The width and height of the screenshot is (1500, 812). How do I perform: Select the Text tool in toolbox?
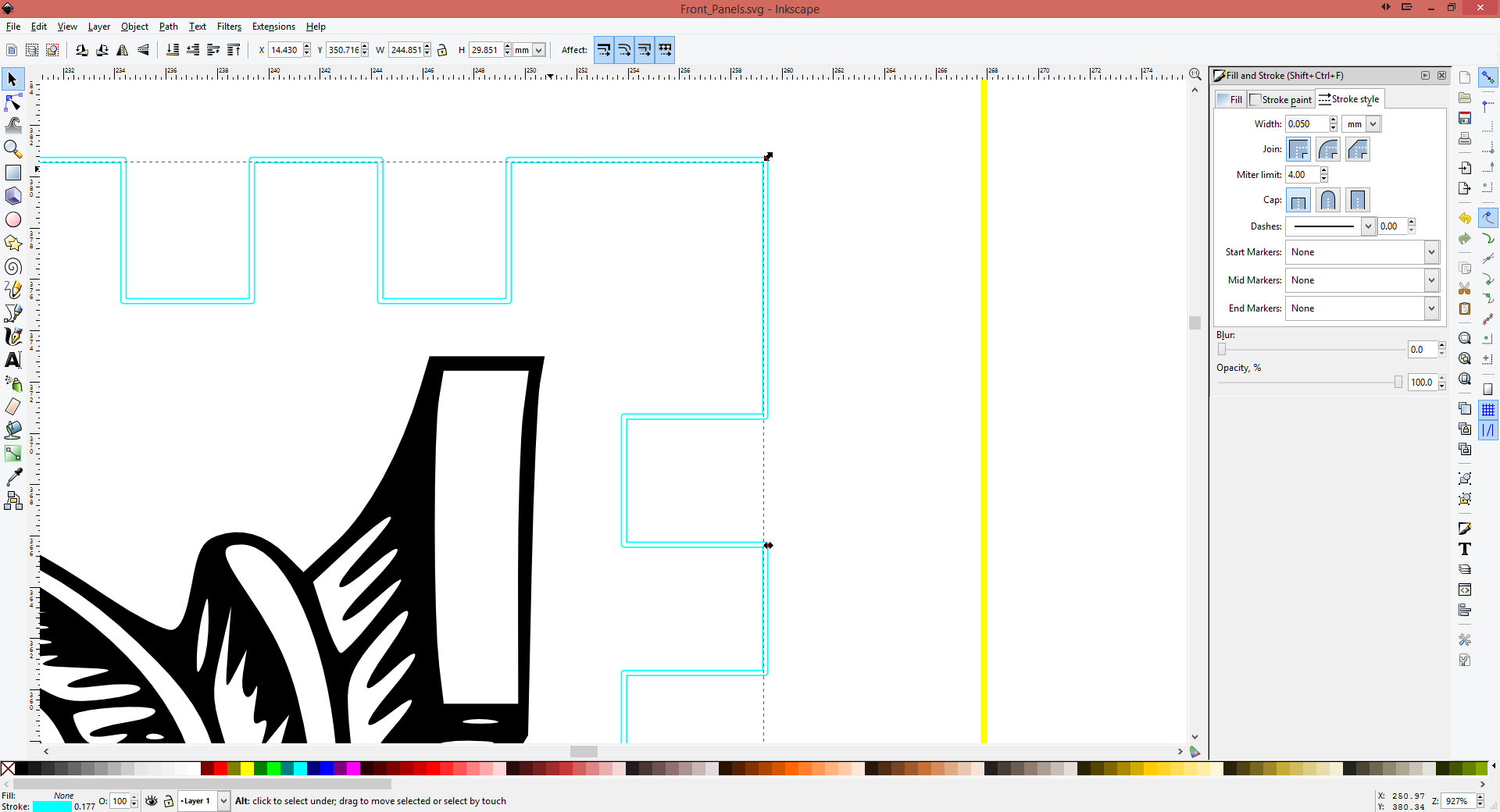pos(12,360)
